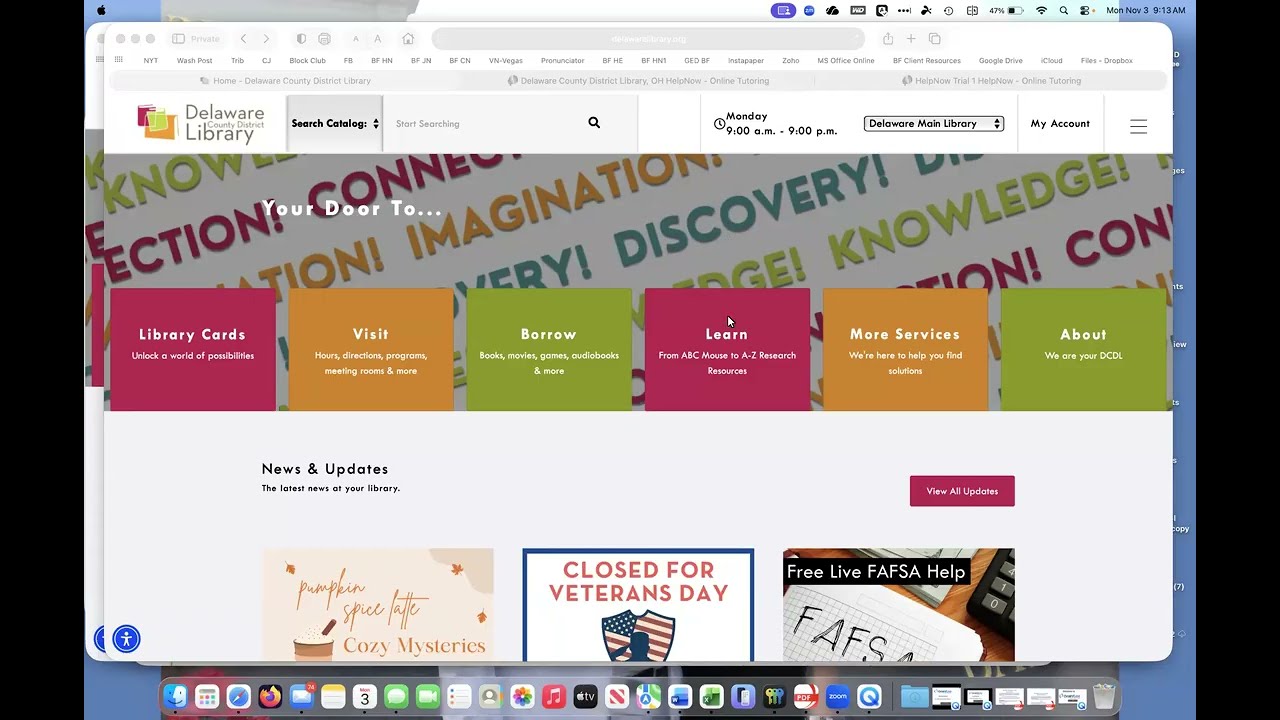Click the accessibility widget icon
This screenshot has height=720, width=1280.
point(126,639)
